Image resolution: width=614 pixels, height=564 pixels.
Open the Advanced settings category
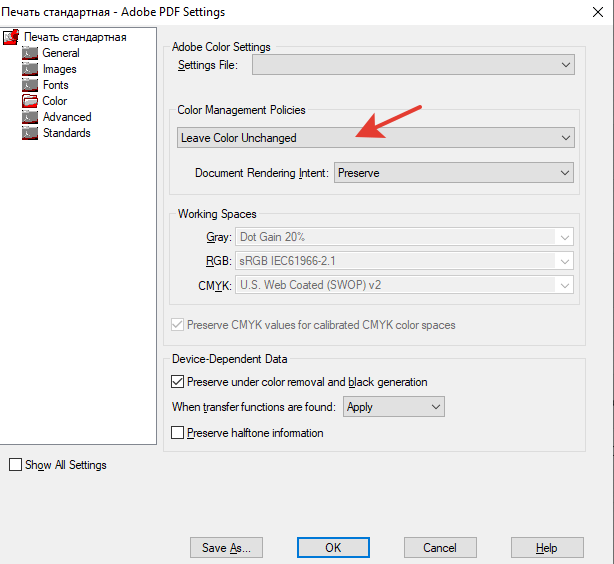[x=67, y=117]
